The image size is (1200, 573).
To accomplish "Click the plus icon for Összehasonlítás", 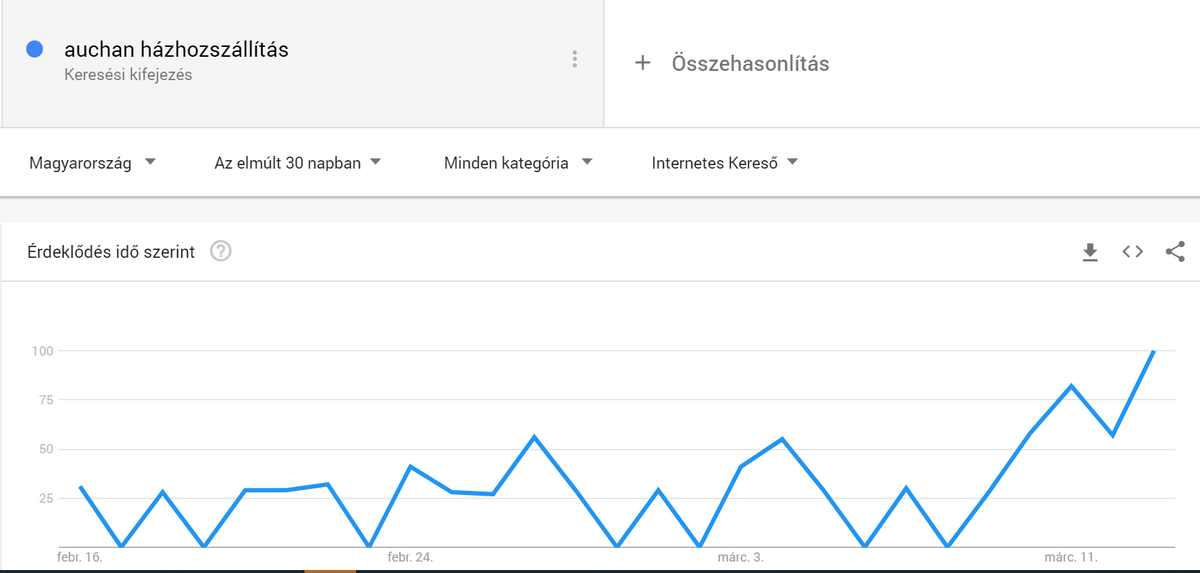I will 643,63.
